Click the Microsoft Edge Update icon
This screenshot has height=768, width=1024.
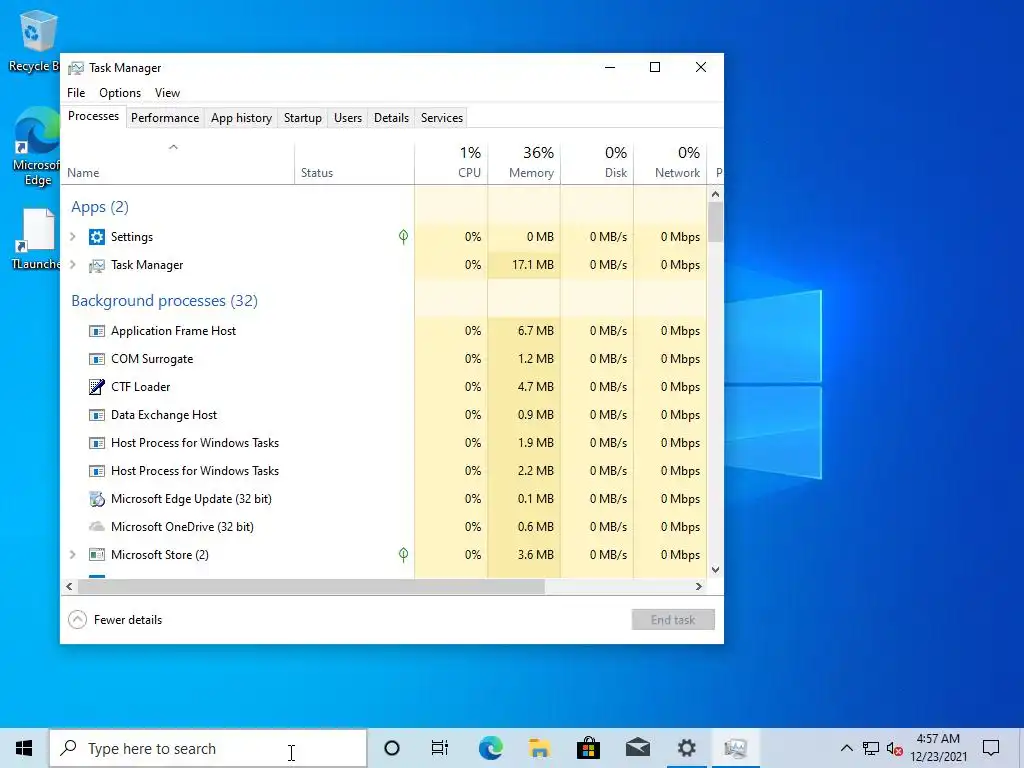pos(97,499)
